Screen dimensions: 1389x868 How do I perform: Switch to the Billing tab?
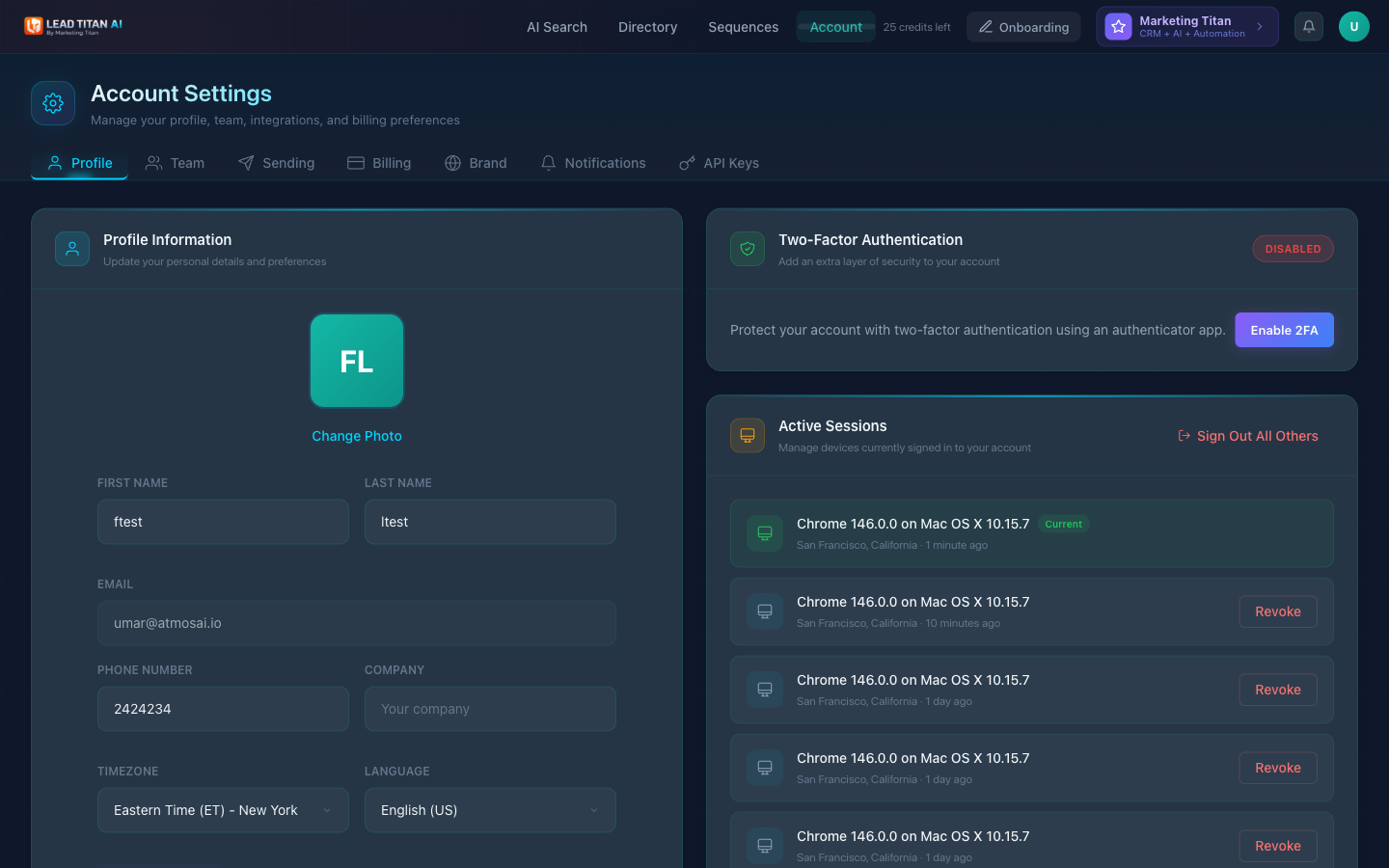[x=379, y=163]
